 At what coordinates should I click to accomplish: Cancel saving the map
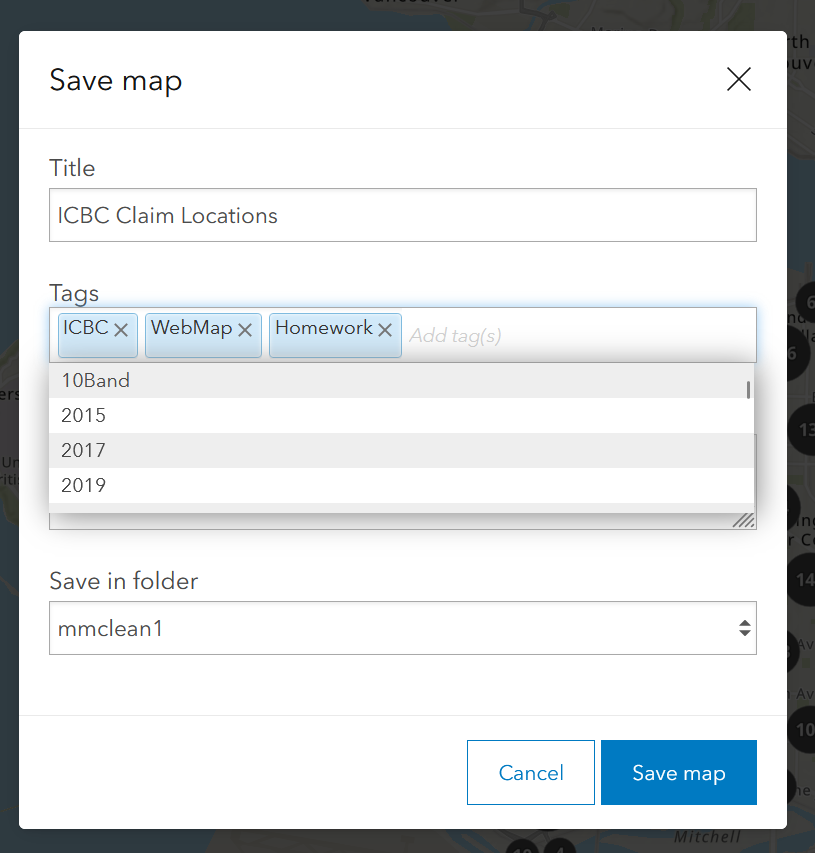tap(530, 772)
